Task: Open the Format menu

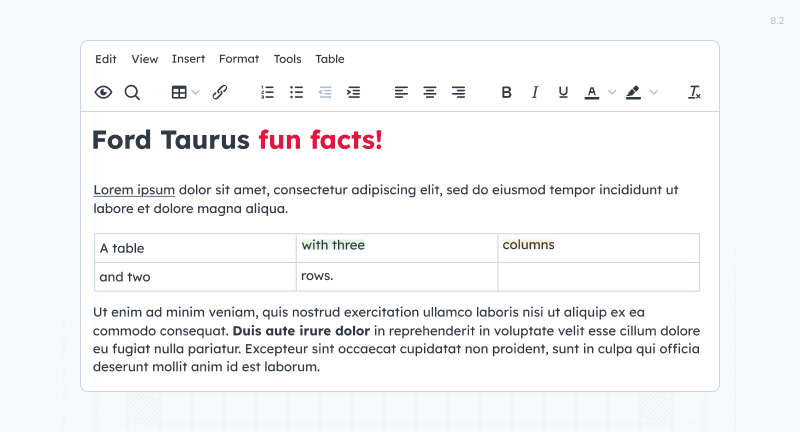Action: 239,59
